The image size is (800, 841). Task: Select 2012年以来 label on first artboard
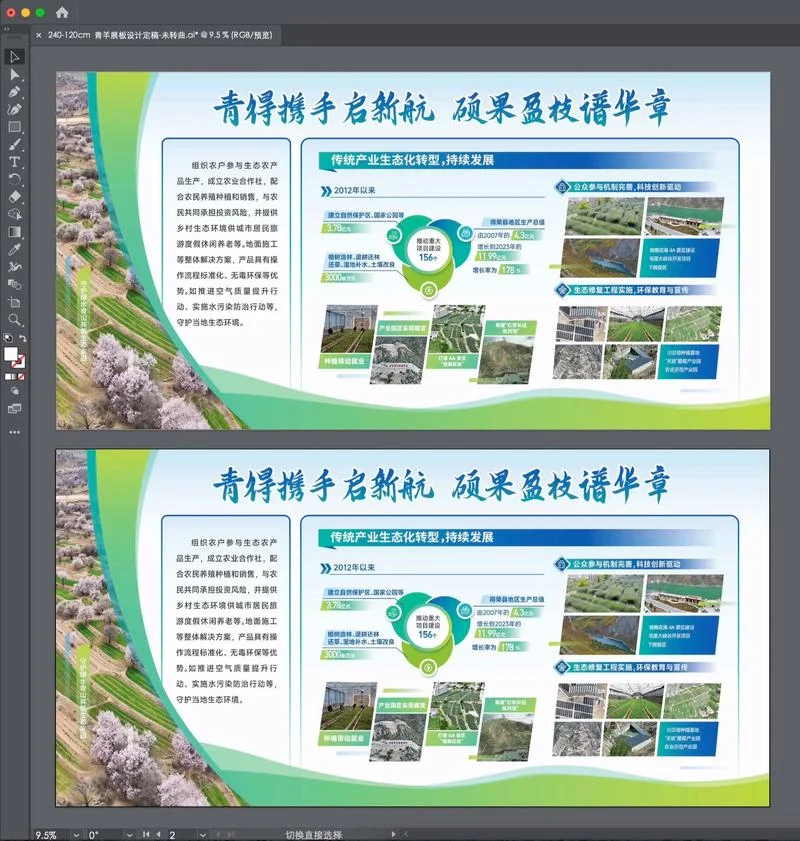click(354, 190)
